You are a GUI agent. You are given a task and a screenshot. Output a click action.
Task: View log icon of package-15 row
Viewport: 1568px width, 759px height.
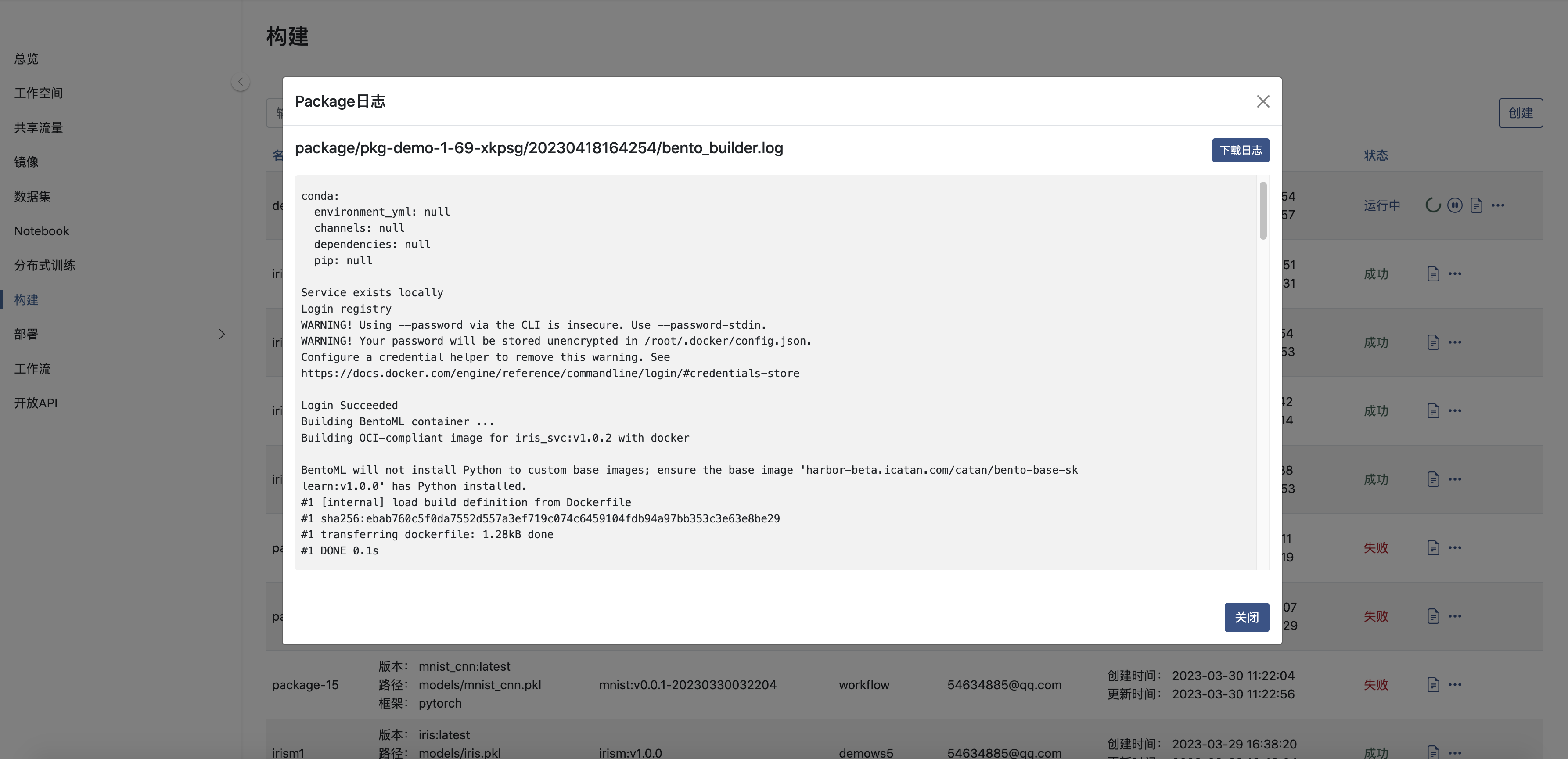tap(1433, 685)
